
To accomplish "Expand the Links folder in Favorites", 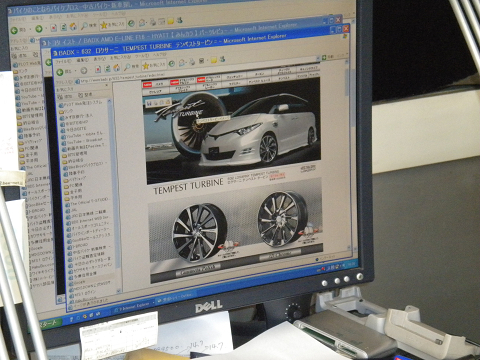I will click(66, 111).
